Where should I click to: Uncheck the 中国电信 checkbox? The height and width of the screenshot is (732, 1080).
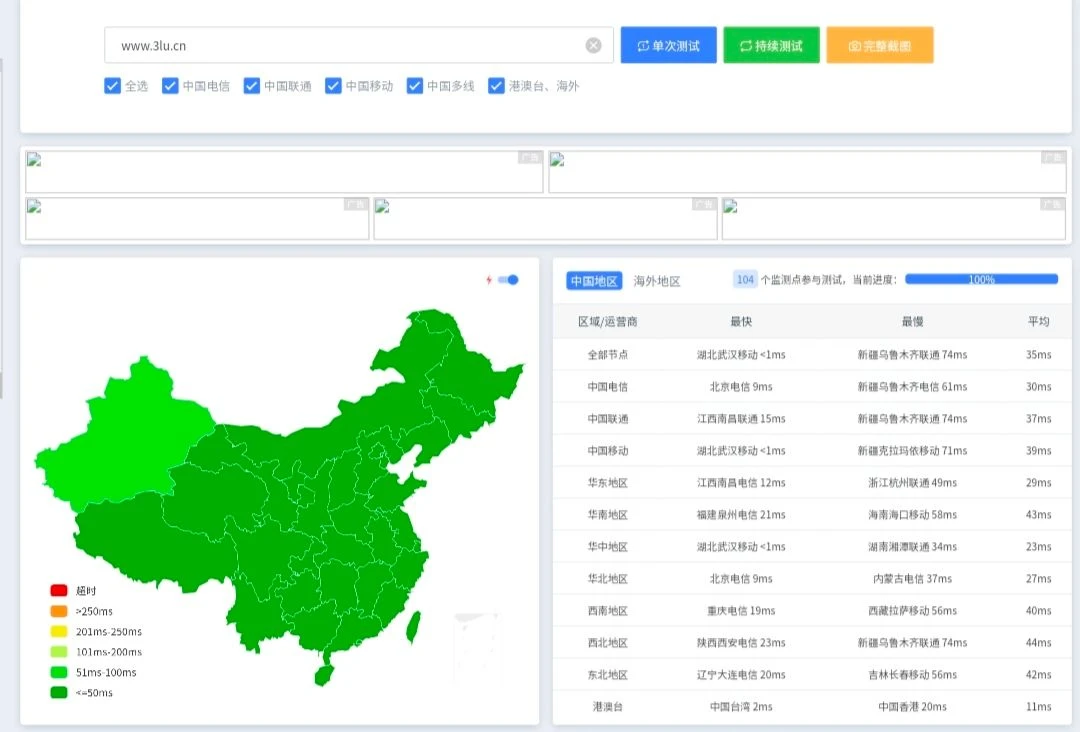click(x=170, y=86)
